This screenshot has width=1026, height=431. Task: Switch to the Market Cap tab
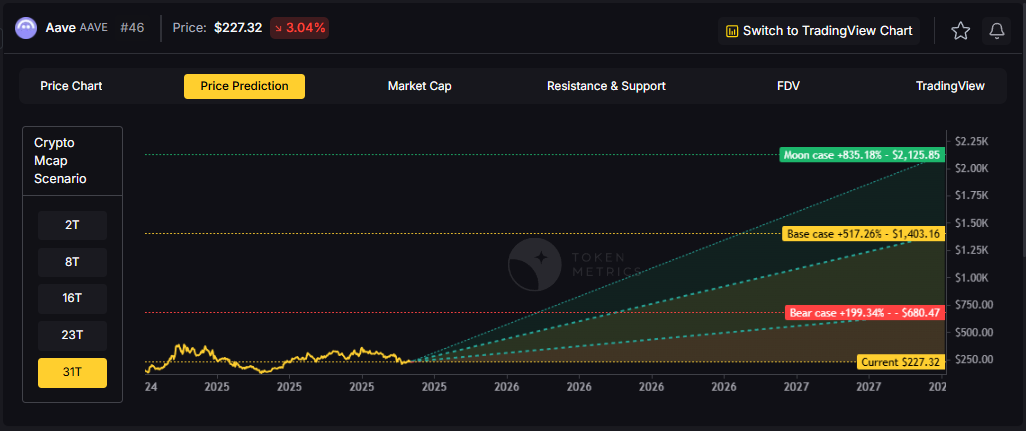[x=419, y=86]
